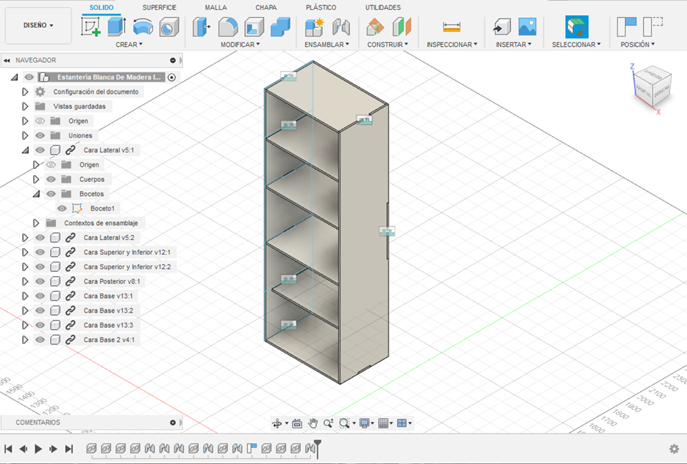Play the timeline

tap(38, 449)
